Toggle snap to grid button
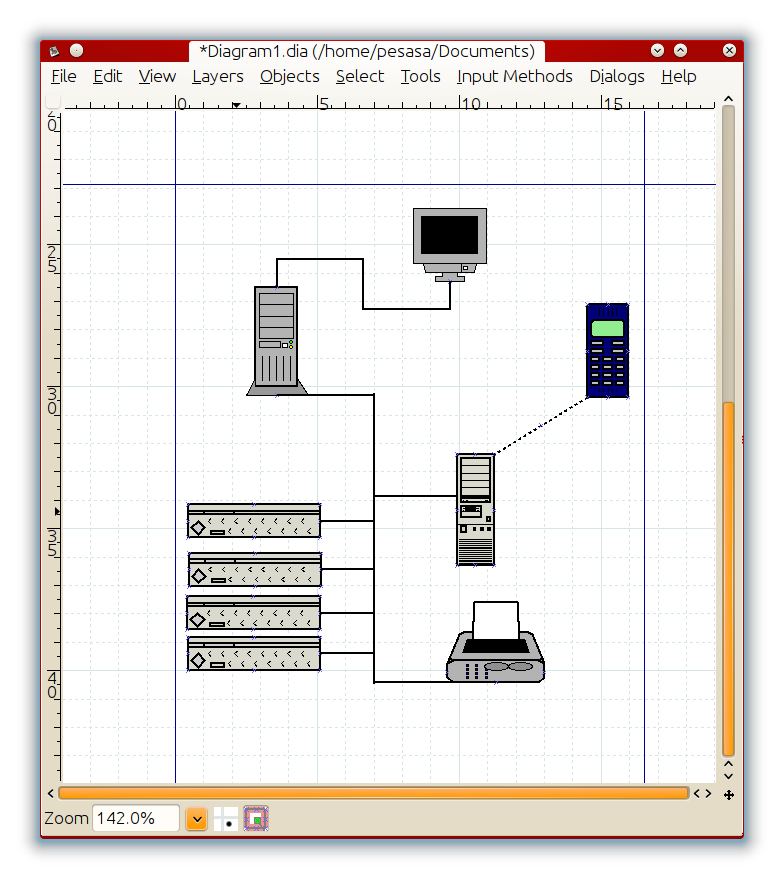Viewport: 784px width, 879px height. click(x=226, y=819)
